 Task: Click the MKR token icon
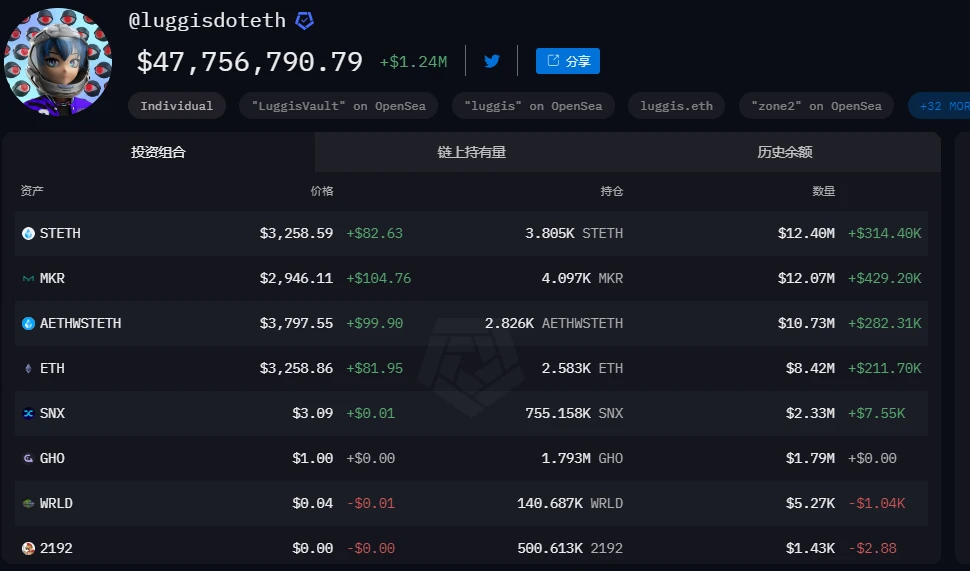[x=28, y=278]
